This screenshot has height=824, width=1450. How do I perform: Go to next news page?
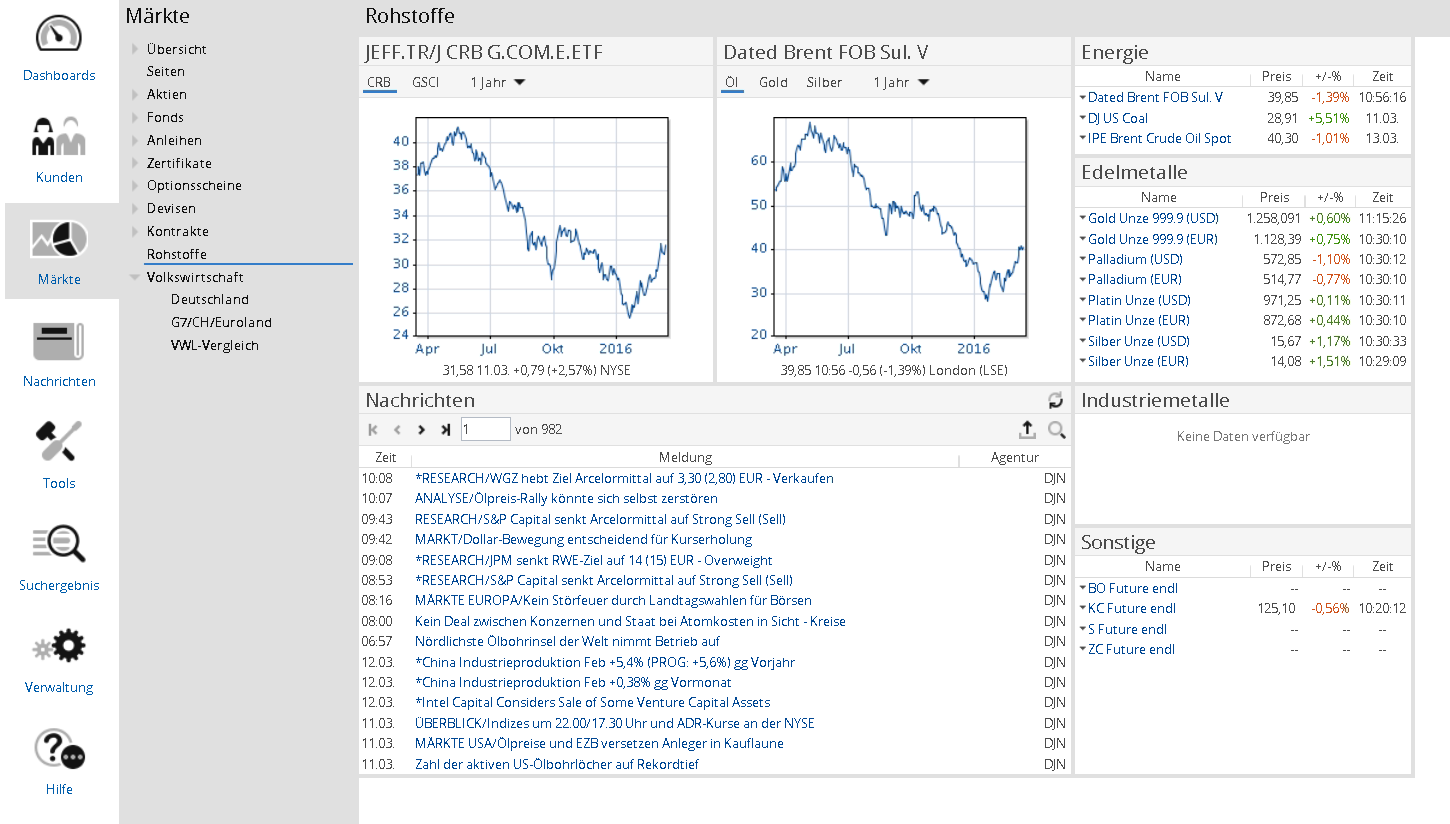tap(421, 430)
